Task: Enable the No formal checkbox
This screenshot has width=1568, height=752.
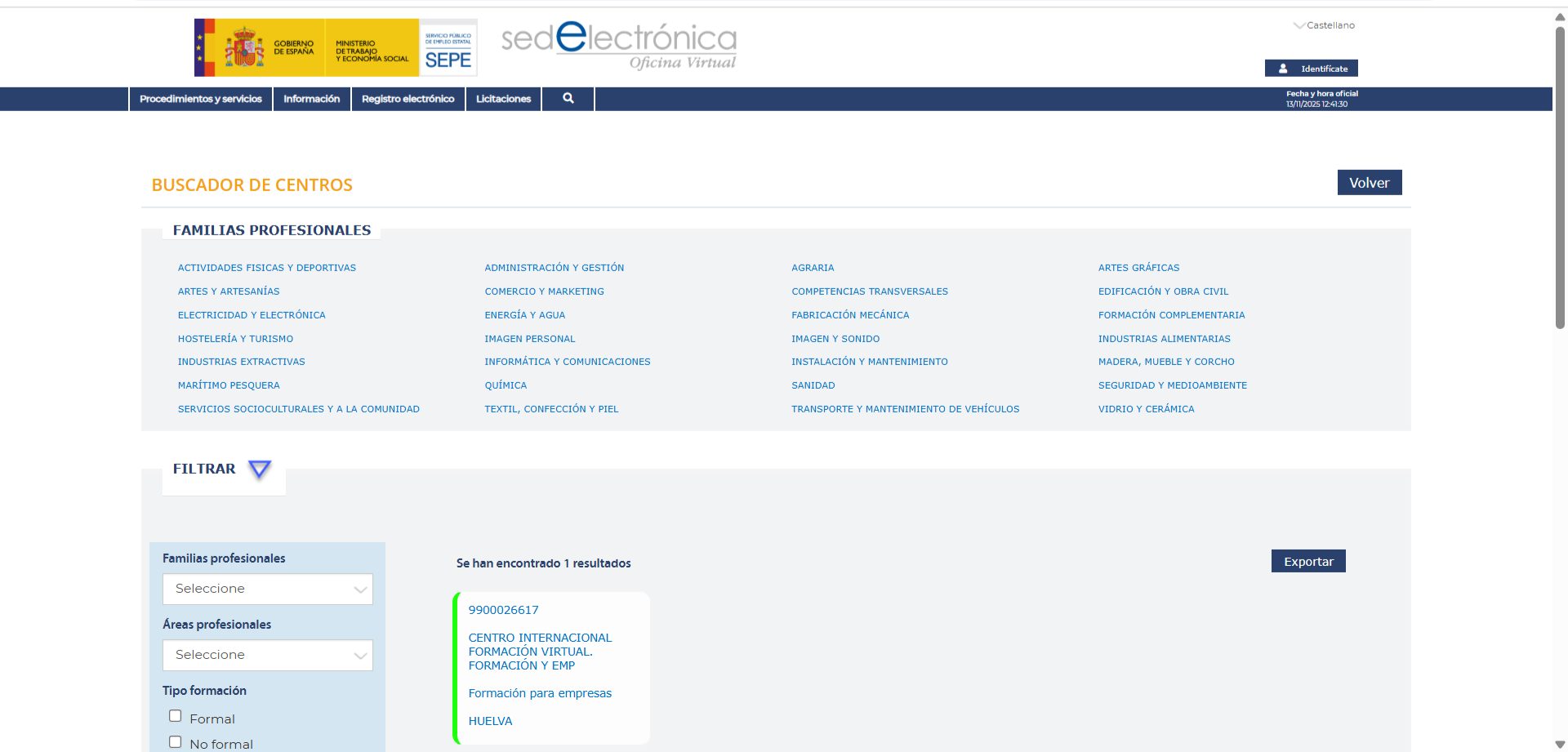Action: point(175,742)
